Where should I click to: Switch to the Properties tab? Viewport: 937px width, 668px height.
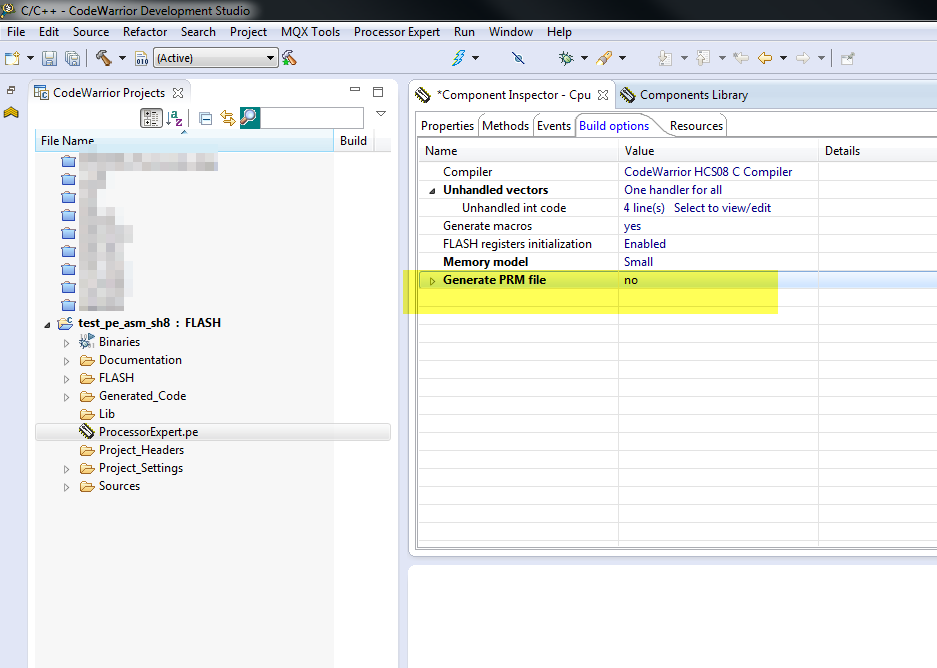[447, 126]
